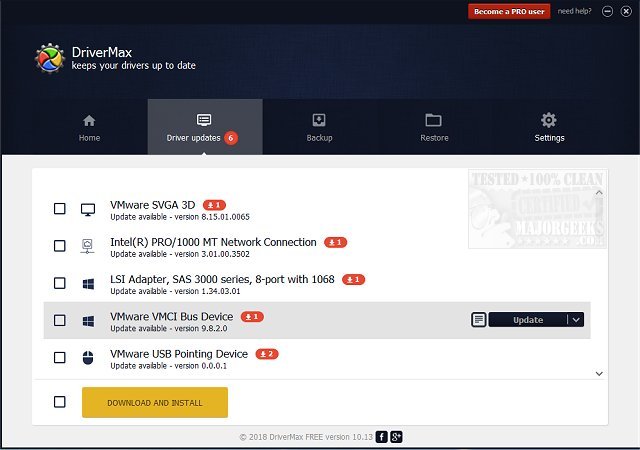The width and height of the screenshot is (640, 450).
Task: Expand the Update button dropdown arrow
Action: [x=576, y=320]
